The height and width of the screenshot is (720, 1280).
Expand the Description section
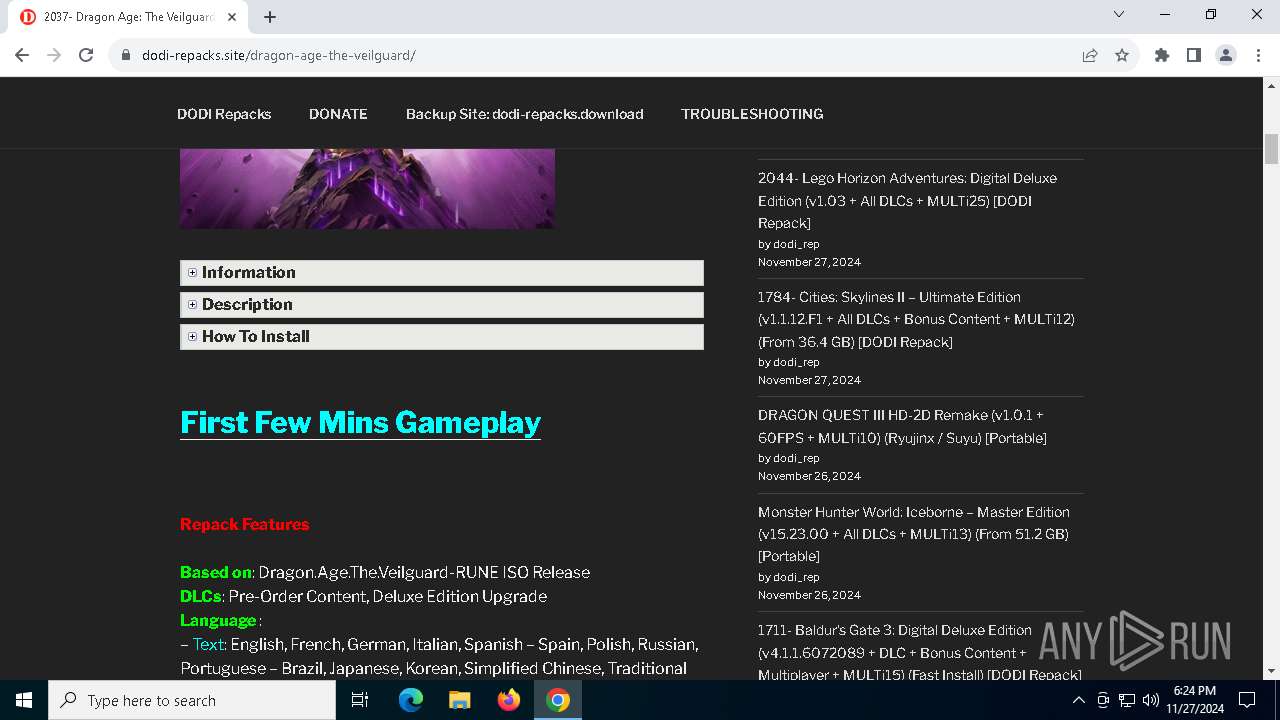[442, 305]
